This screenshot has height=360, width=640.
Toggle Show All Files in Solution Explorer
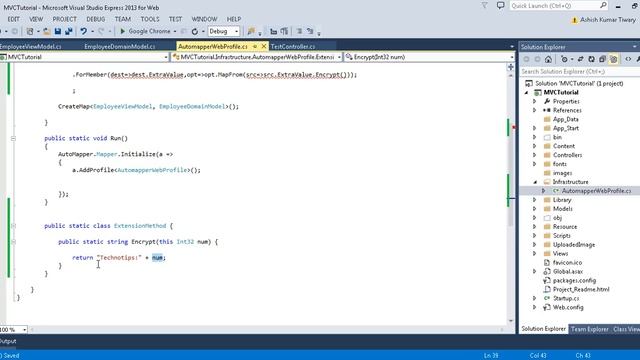tap(613, 60)
